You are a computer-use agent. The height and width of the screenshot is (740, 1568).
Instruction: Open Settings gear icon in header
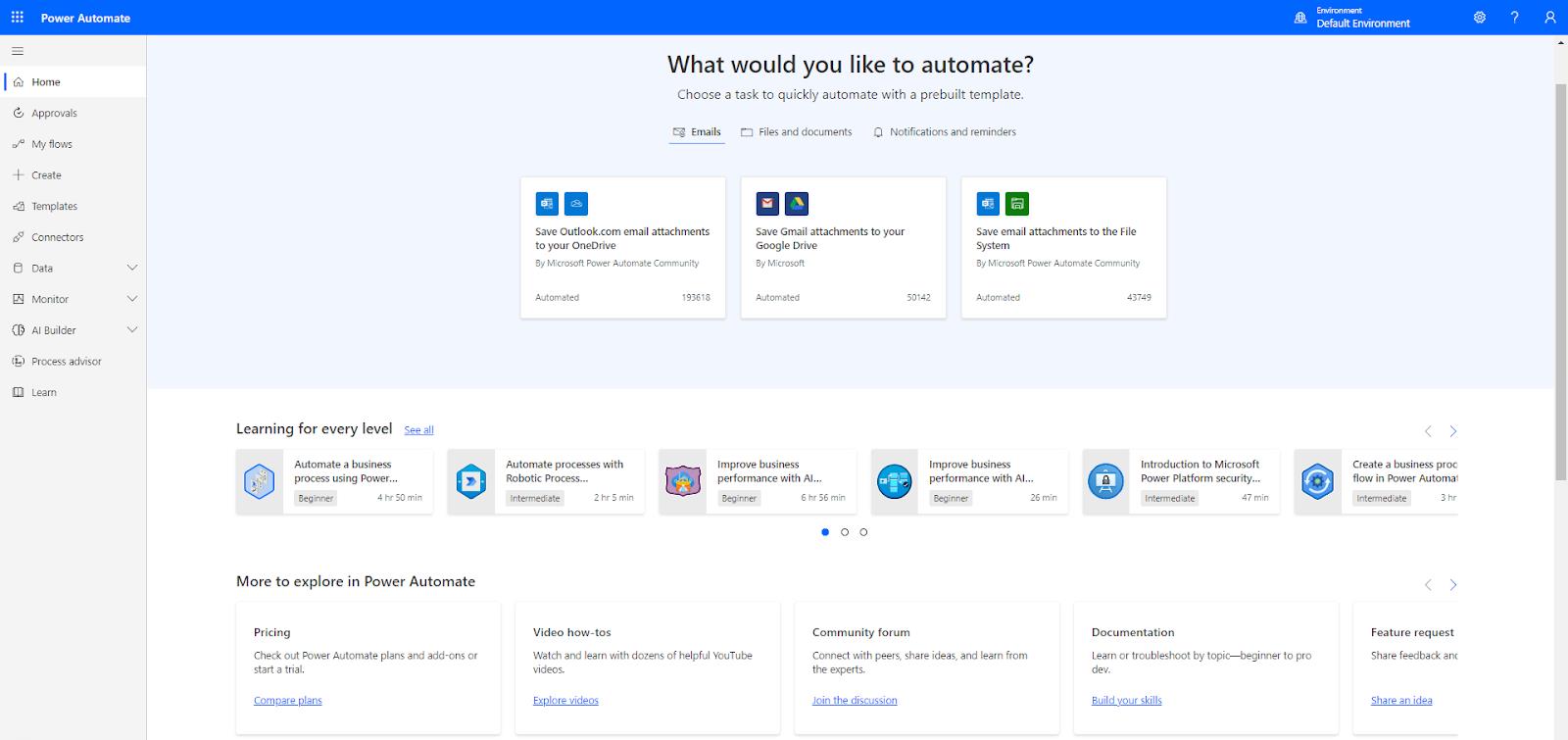pyautogui.click(x=1480, y=18)
